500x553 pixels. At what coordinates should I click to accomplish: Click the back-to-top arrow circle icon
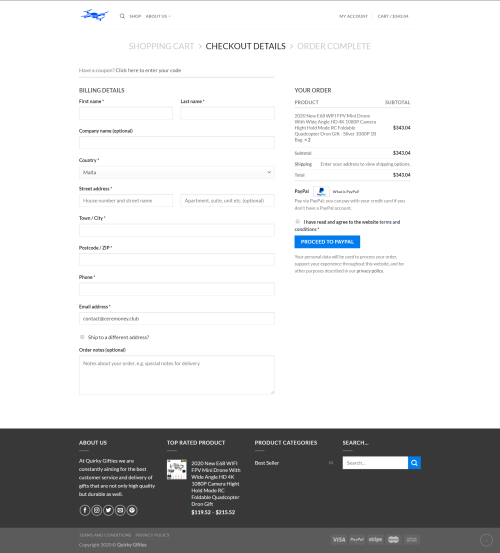(486, 540)
